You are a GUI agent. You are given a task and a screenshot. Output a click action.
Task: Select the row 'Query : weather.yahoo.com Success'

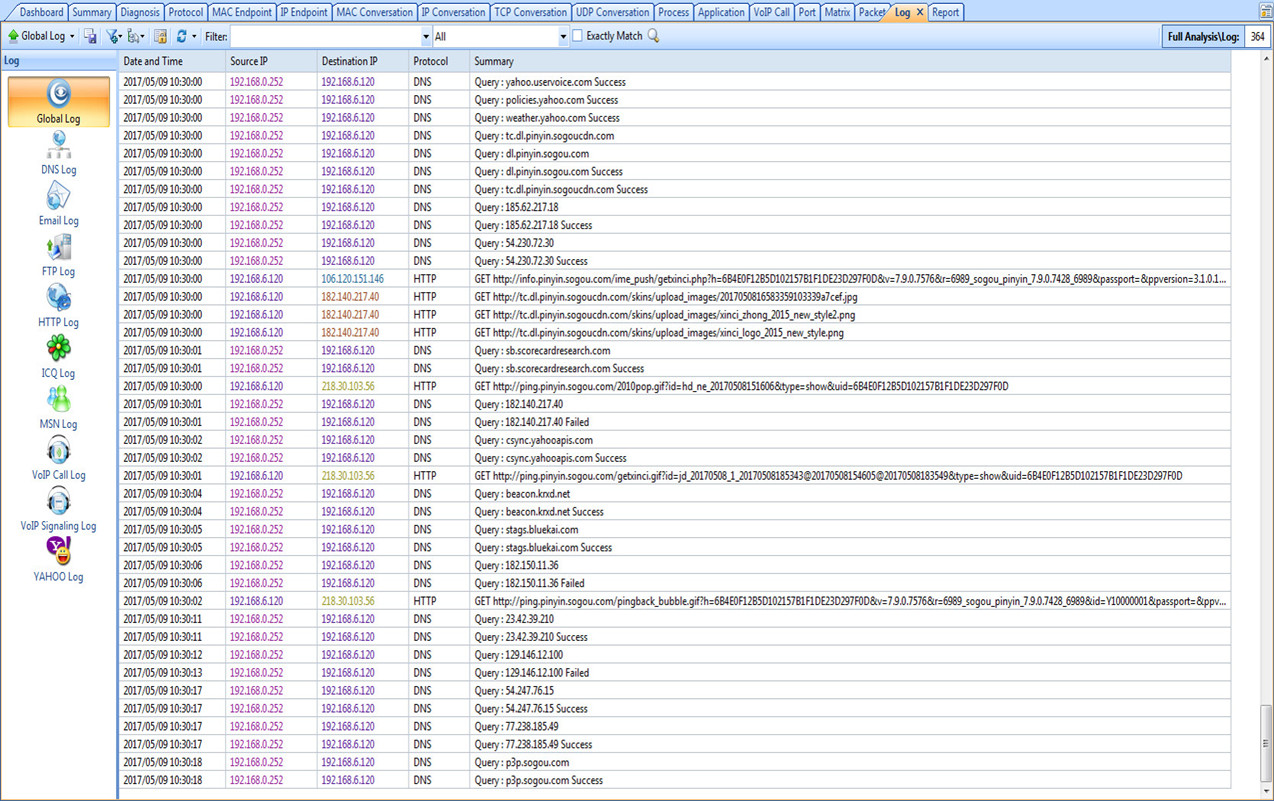(675, 118)
